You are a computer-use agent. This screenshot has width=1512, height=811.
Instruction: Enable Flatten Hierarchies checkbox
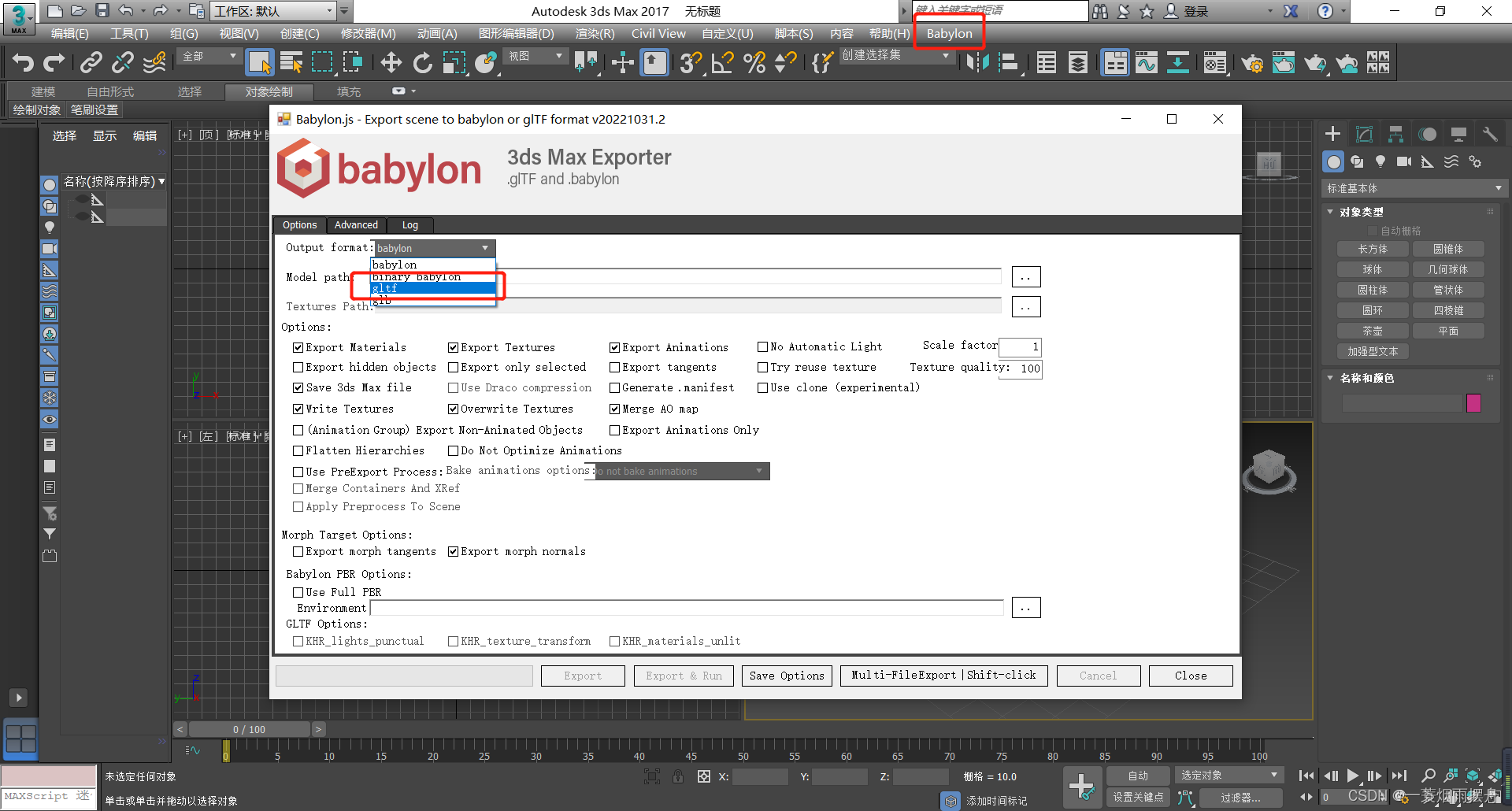click(x=298, y=451)
